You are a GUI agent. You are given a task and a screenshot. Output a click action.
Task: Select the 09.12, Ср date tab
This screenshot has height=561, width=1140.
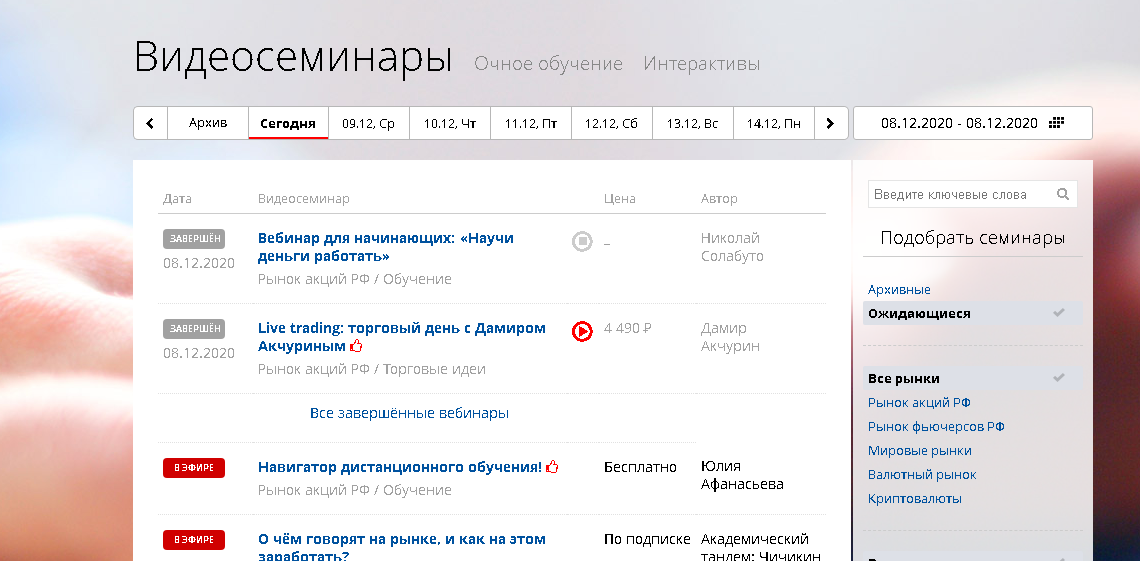point(368,124)
